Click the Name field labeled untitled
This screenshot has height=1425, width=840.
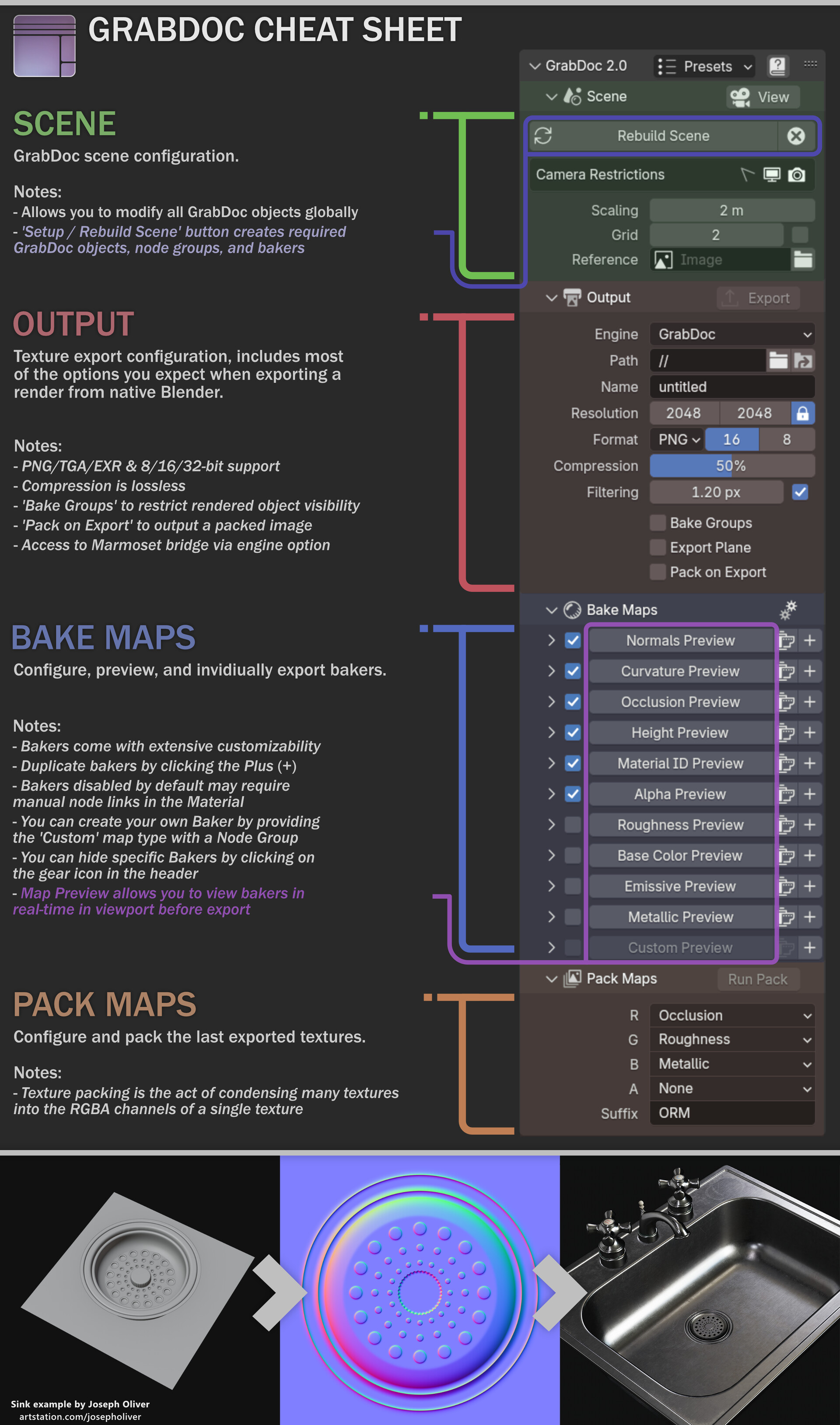[x=732, y=387]
